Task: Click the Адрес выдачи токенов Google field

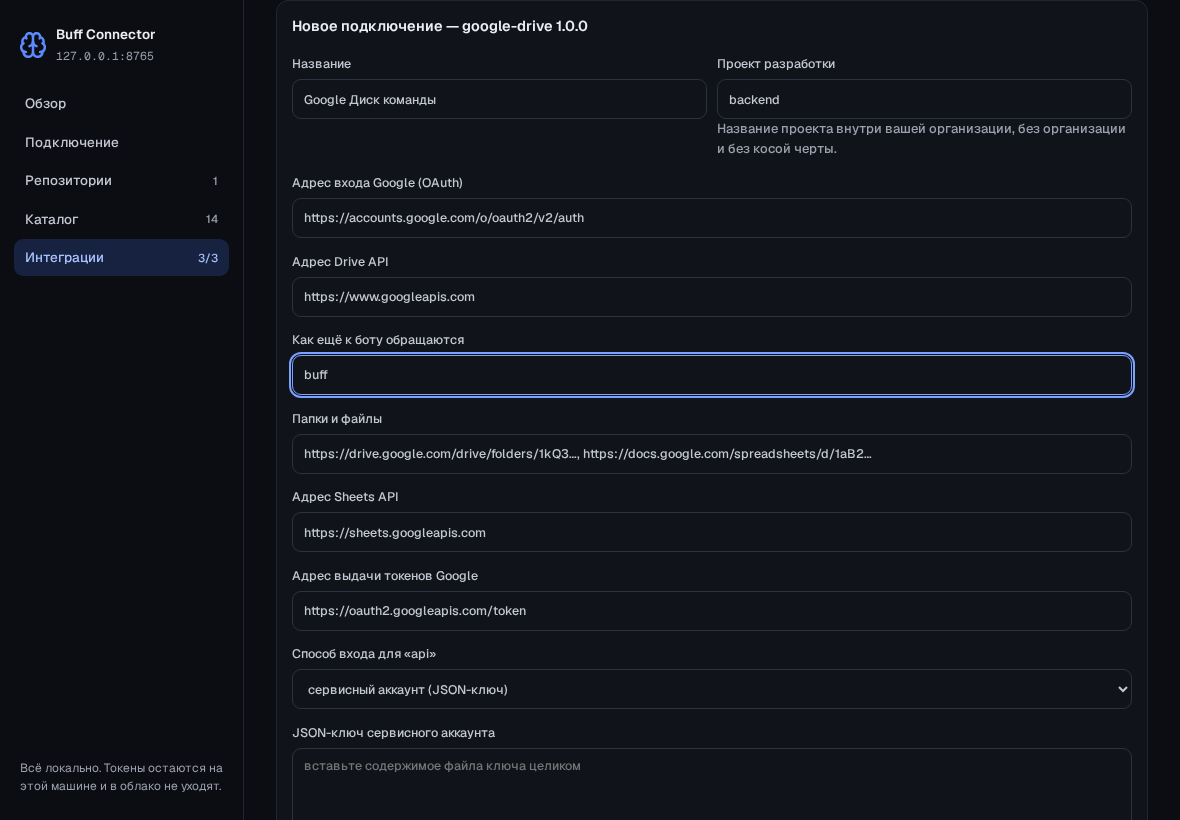Action: [x=711, y=611]
